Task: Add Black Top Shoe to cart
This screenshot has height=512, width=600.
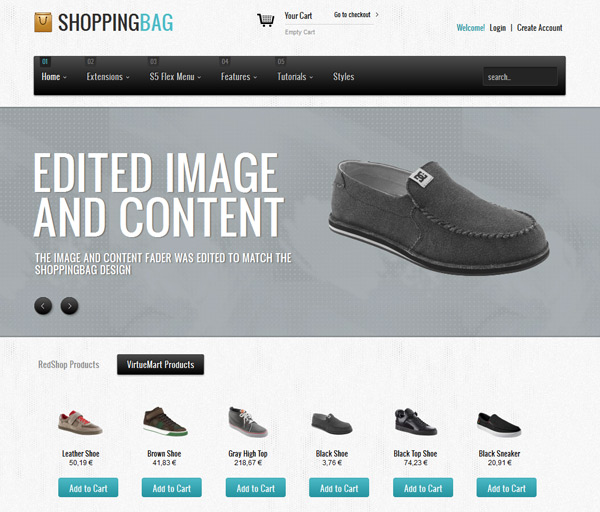Action: point(423,488)
